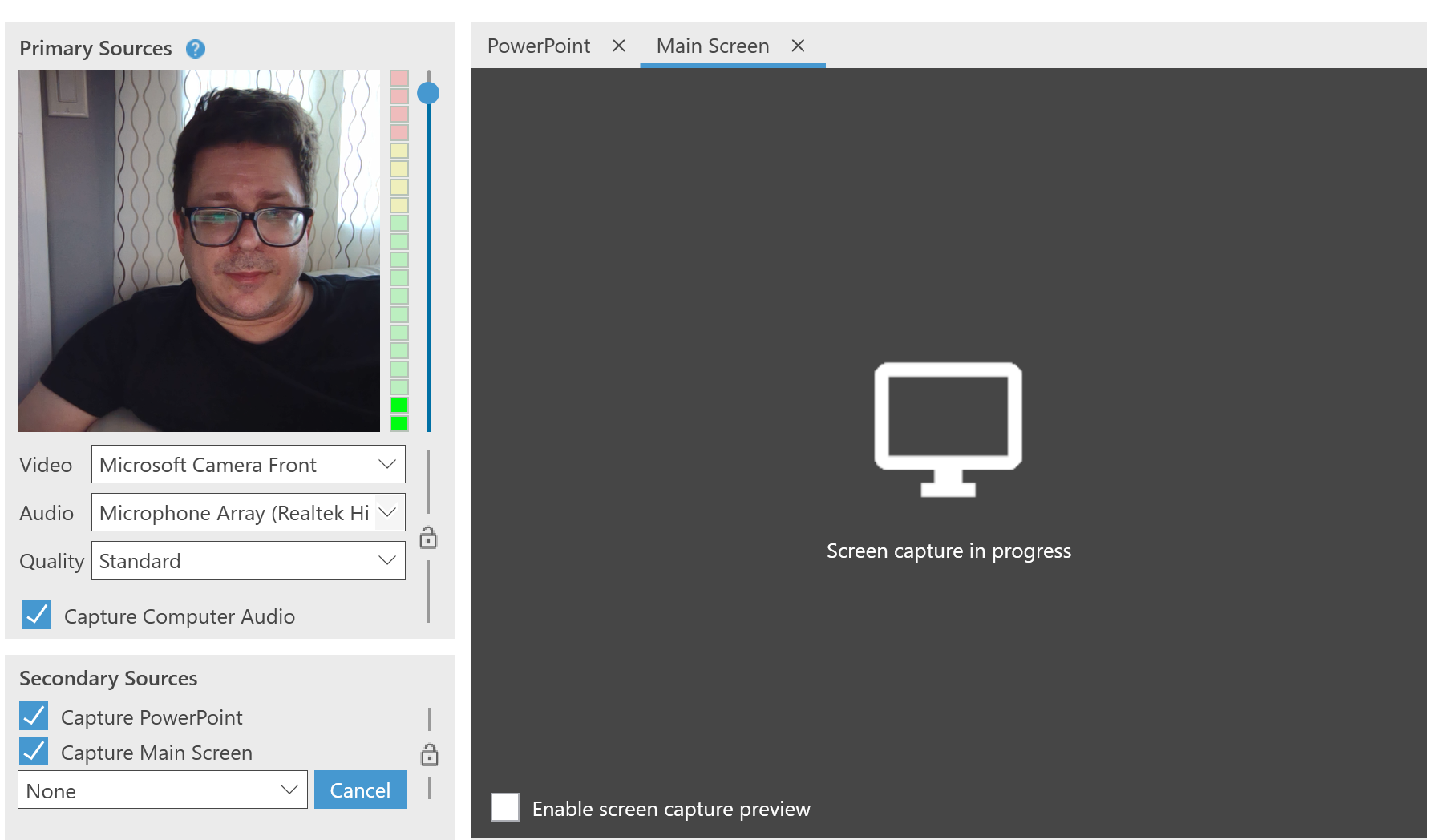The image size is (1436, 840).
Task: Click the monitor icon in preview area
Action: coord(948,429)
